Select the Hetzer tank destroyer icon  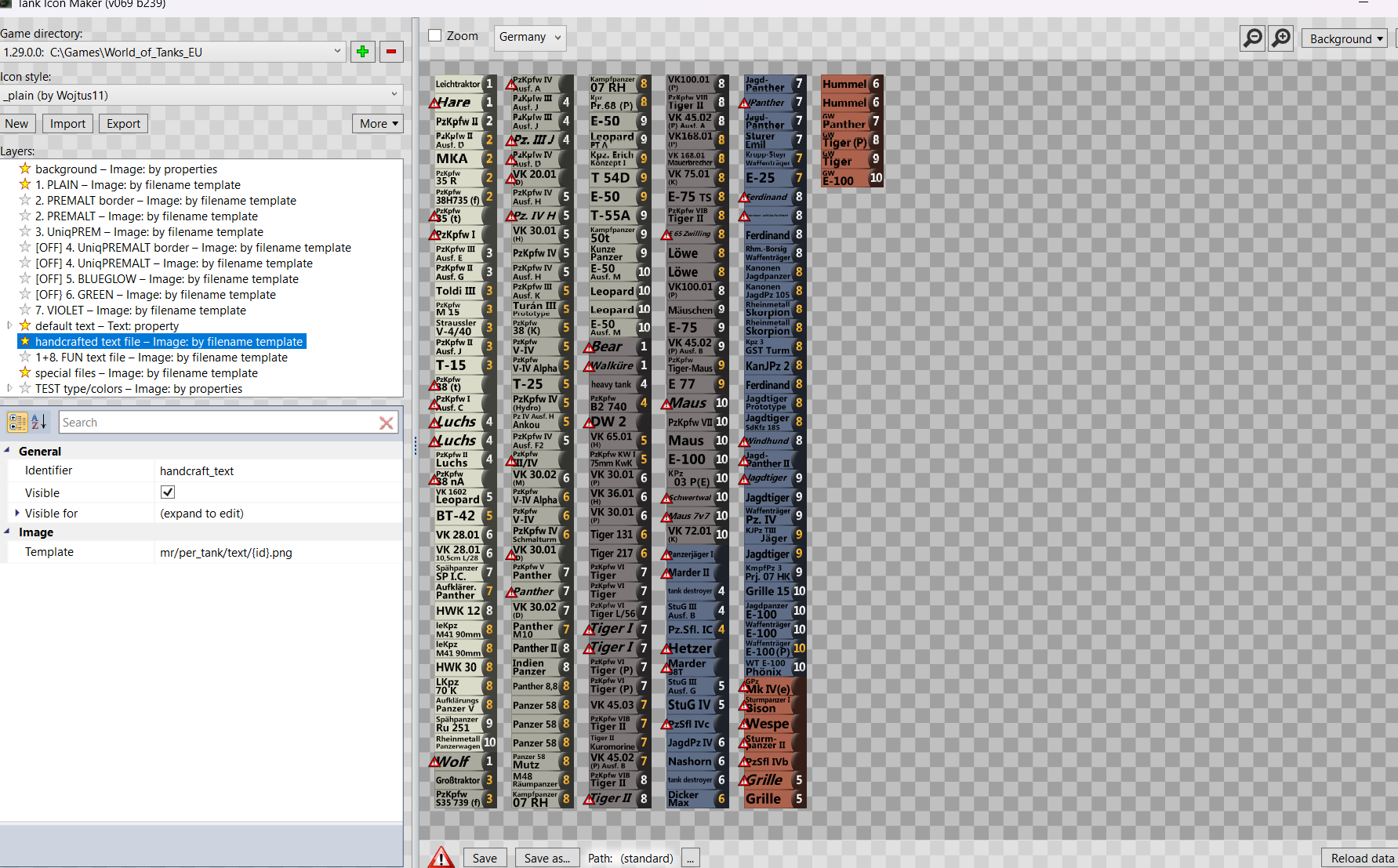pos(697,648)
